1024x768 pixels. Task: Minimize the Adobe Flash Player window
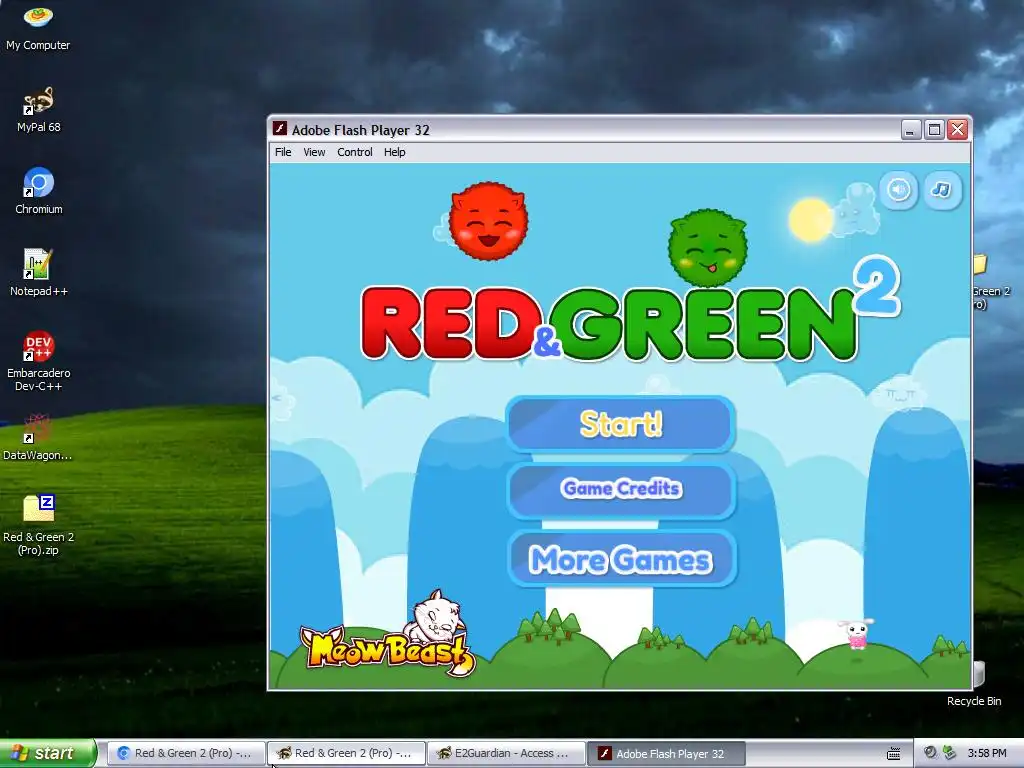[x=910, y=129]
